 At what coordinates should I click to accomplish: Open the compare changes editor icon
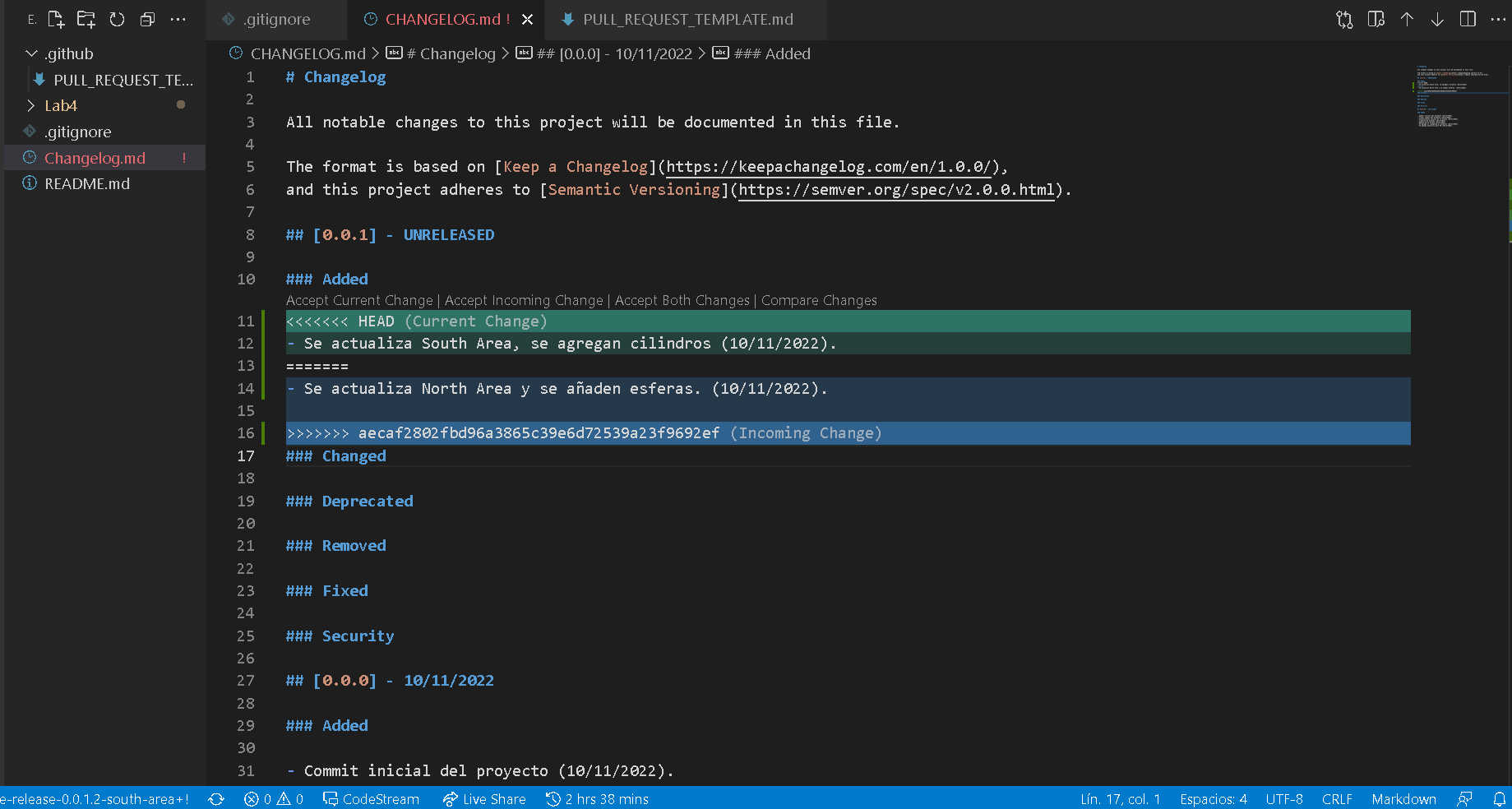[1344, 19]
